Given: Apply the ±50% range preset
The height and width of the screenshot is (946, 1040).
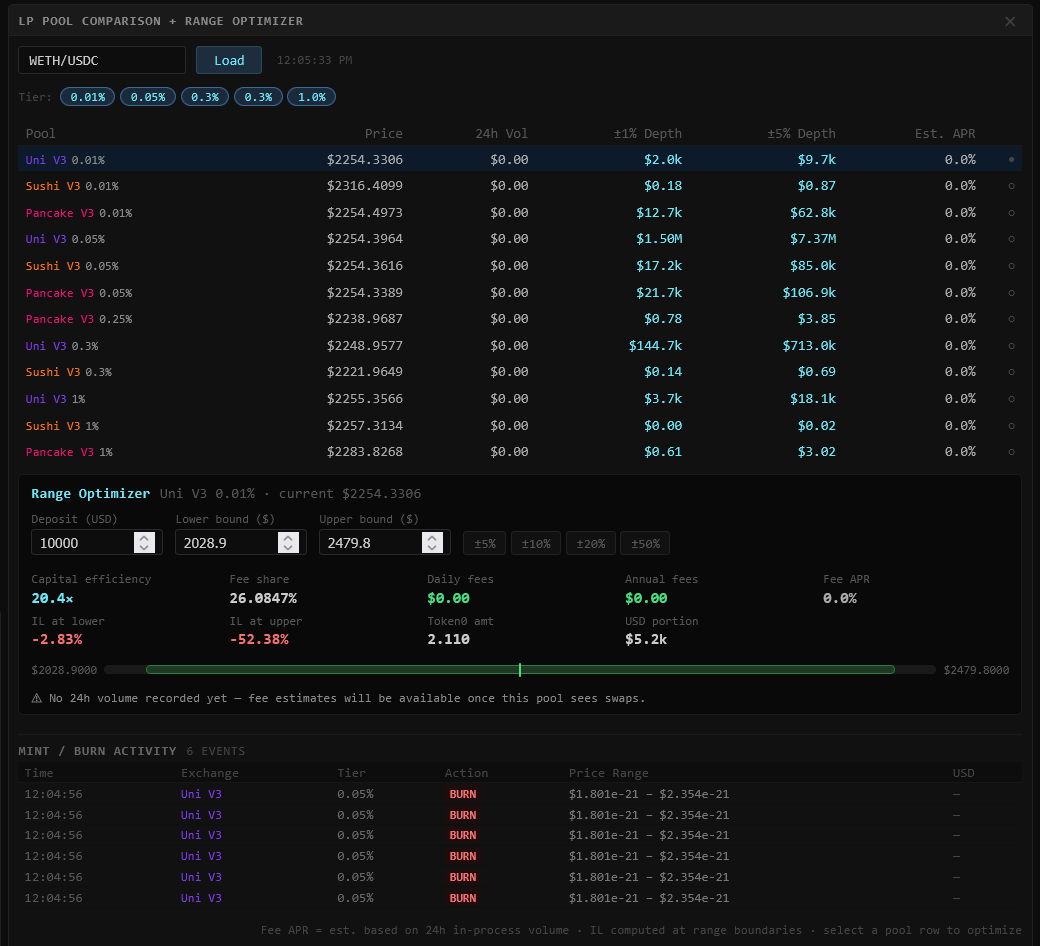Looking at the screenshot, I should click(645, 543).
